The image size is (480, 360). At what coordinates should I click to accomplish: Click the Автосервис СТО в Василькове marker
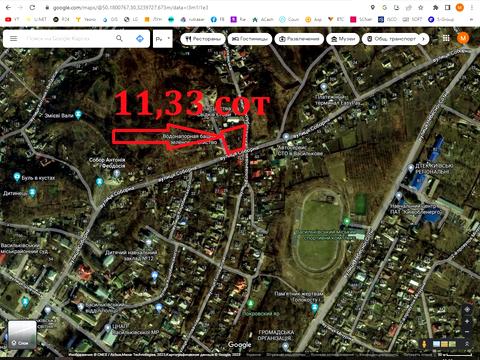point(286,137)
